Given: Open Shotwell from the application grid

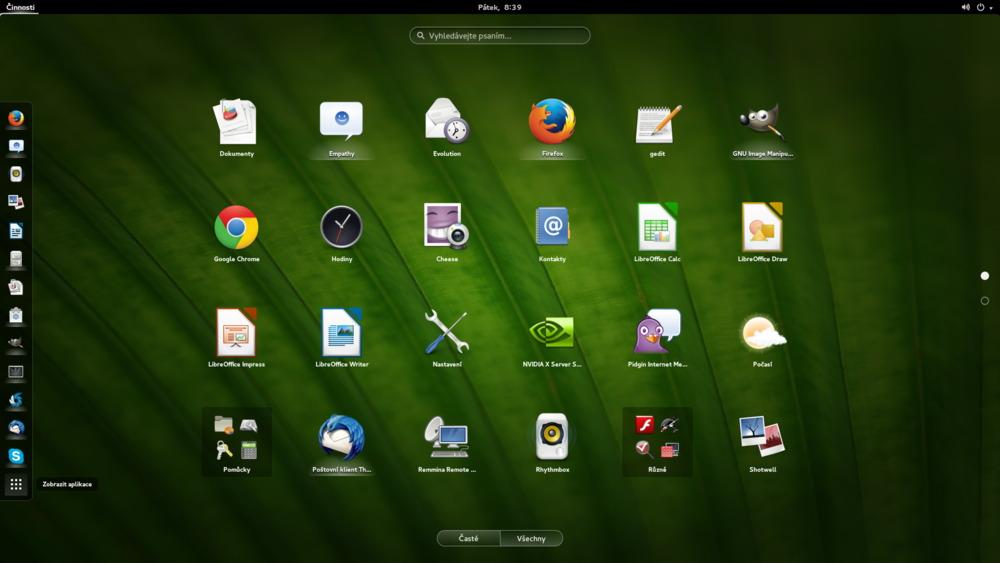Looking at the screenshot, I should point(762,442).
